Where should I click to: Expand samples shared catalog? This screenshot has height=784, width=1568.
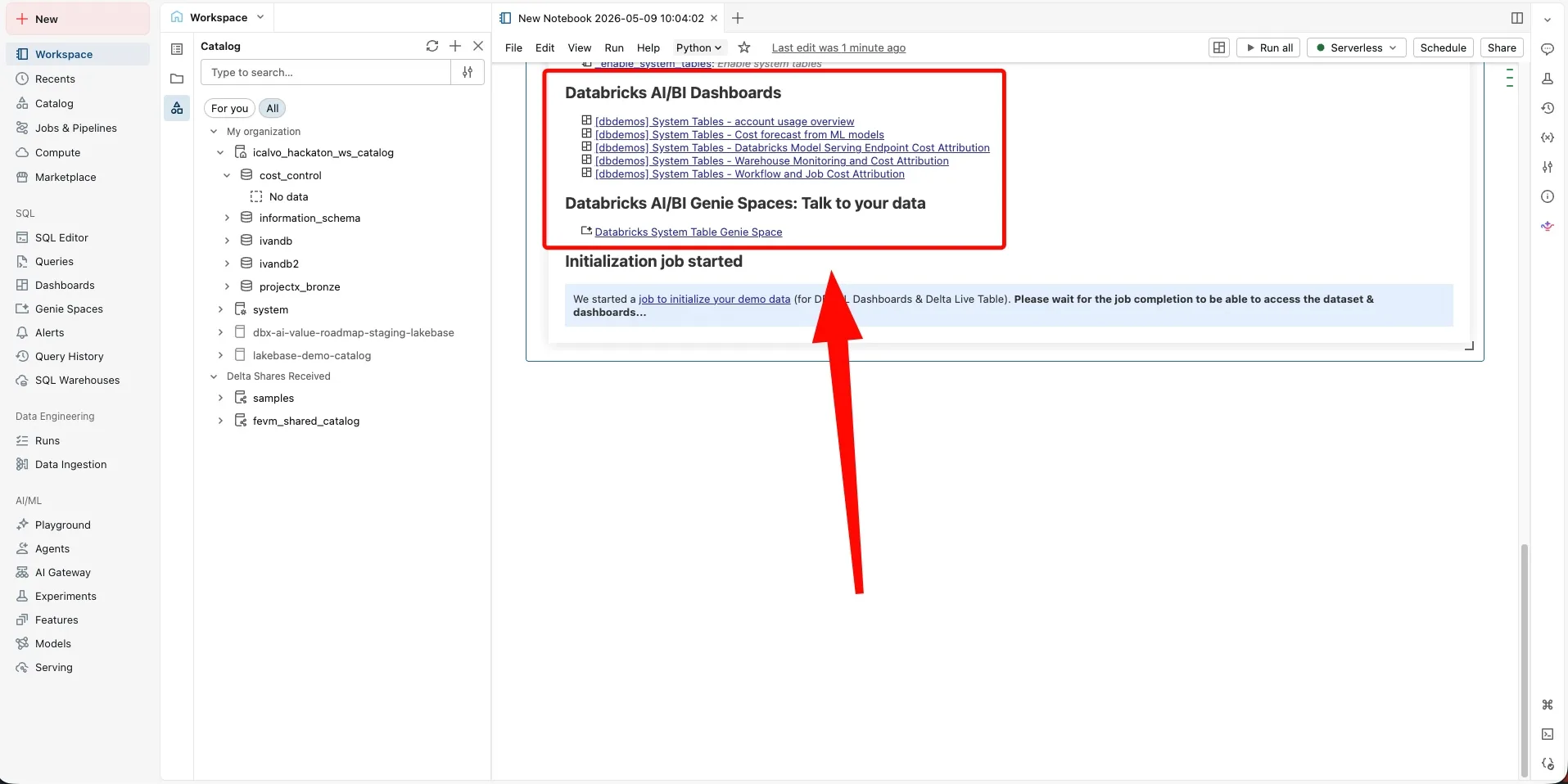coord(220,398)
